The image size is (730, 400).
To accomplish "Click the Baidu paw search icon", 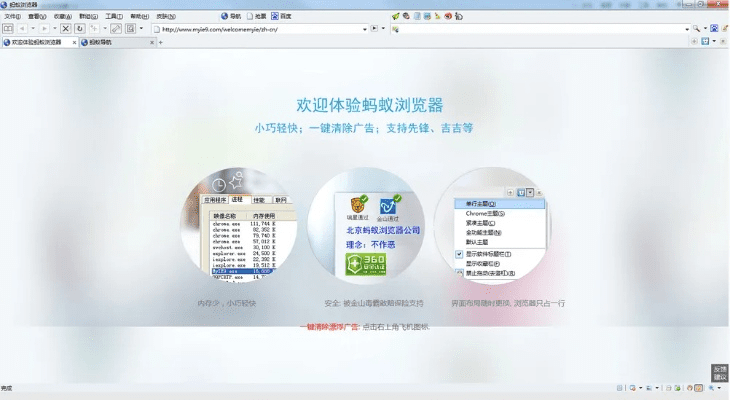I will pos(714,29).
